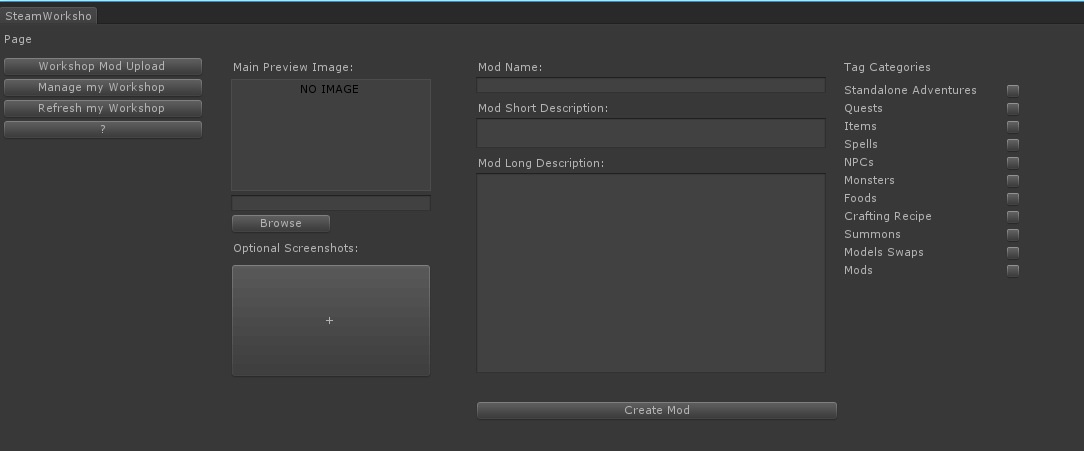
Task: Click the Models Swaps label text
Action: pos(884,252)
